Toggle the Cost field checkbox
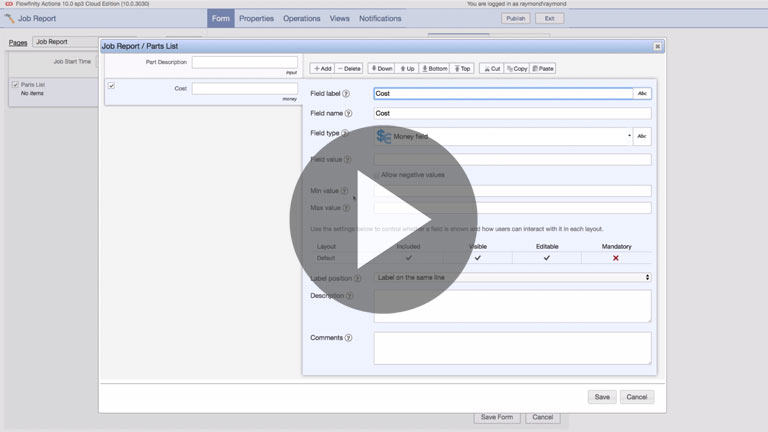 pyautogui.click(x=111, y=86)
